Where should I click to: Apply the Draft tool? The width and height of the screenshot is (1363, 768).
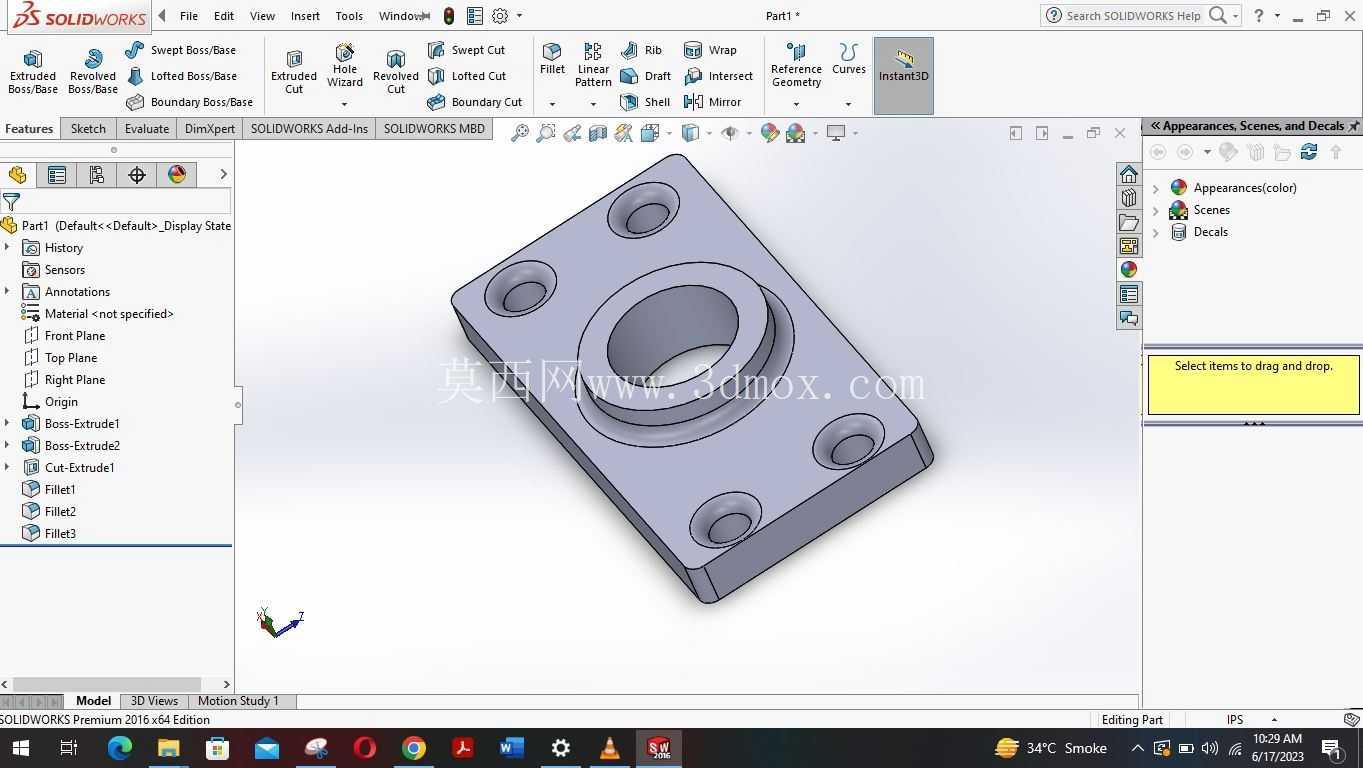click(645, 76)
